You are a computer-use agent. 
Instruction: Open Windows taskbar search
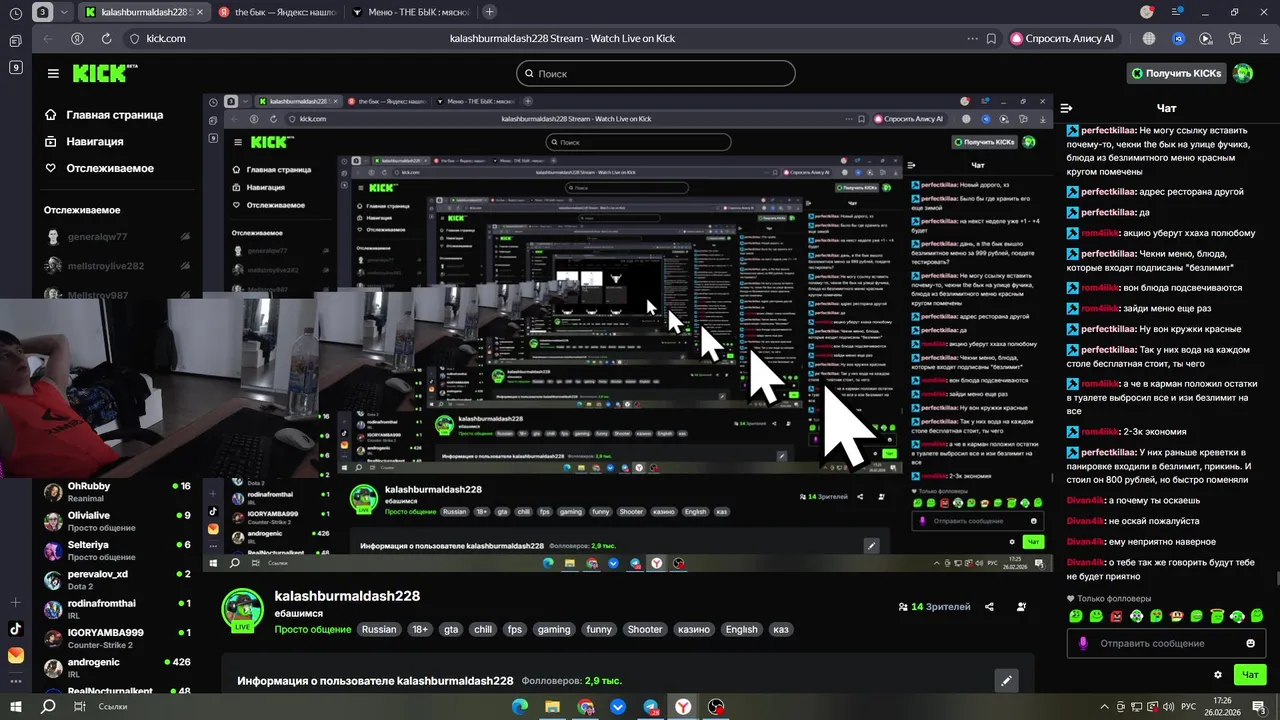coord(47,706)
